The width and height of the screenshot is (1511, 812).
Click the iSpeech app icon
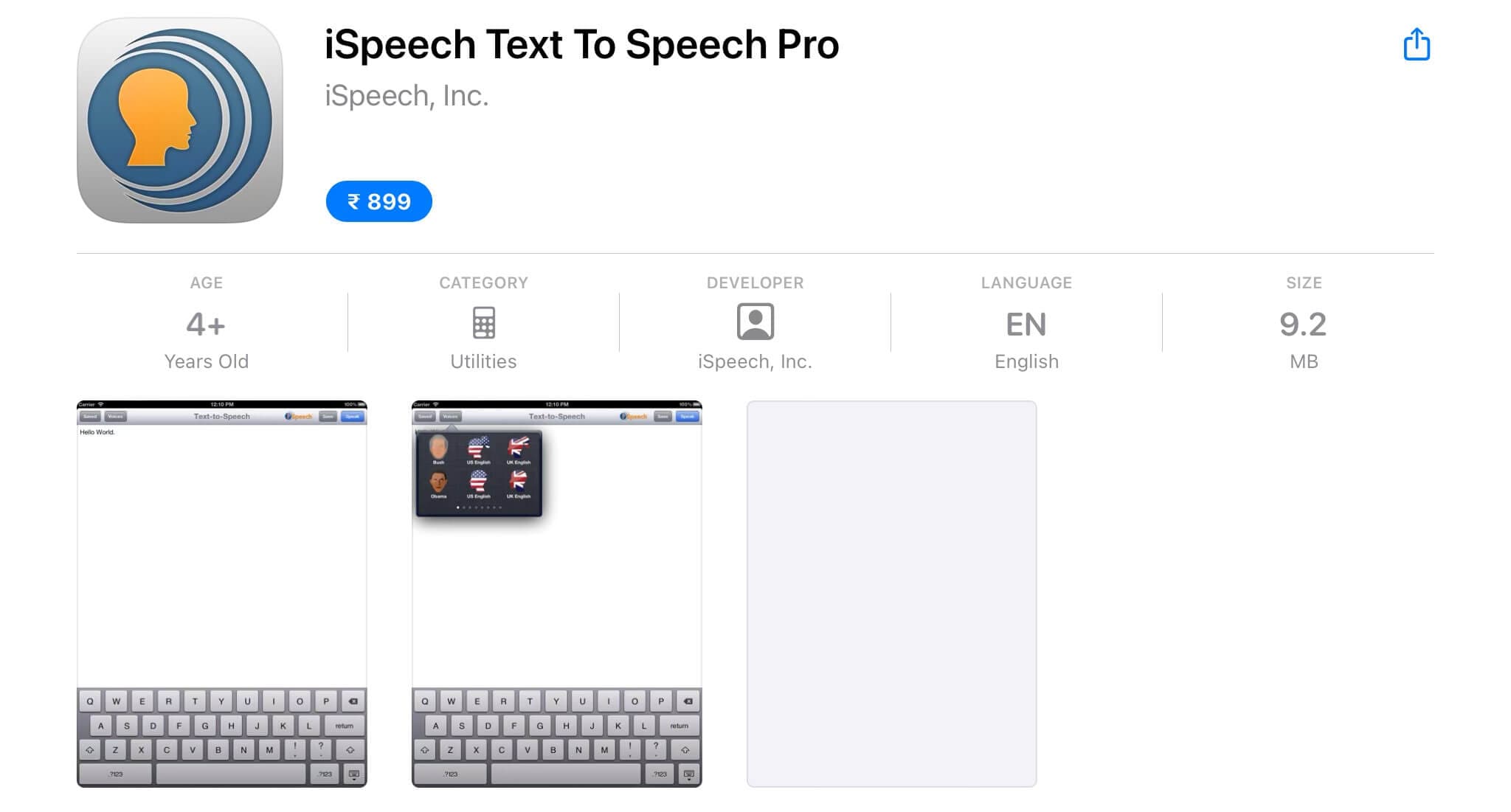pos(180,120)
